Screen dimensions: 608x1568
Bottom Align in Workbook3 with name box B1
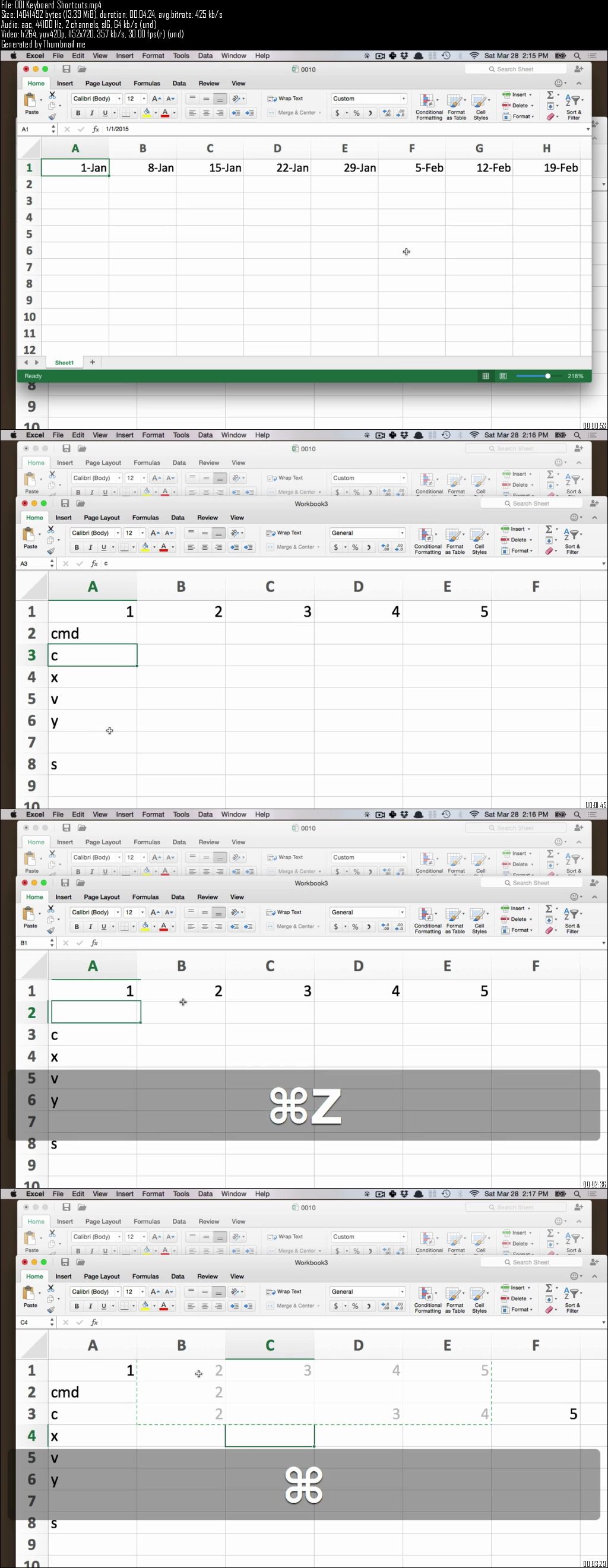coord(218,913)
